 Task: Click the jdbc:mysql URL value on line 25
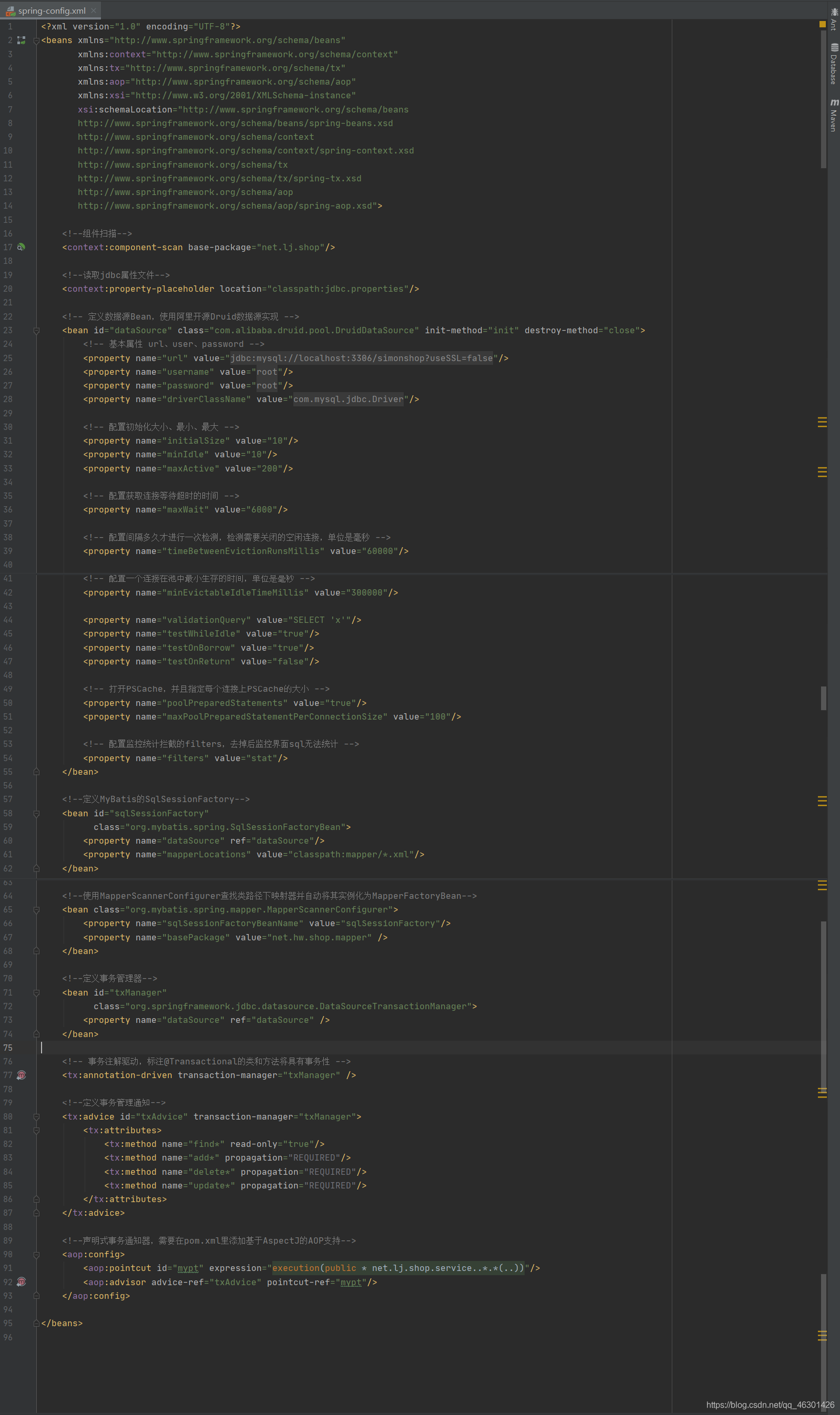point(361,358)
